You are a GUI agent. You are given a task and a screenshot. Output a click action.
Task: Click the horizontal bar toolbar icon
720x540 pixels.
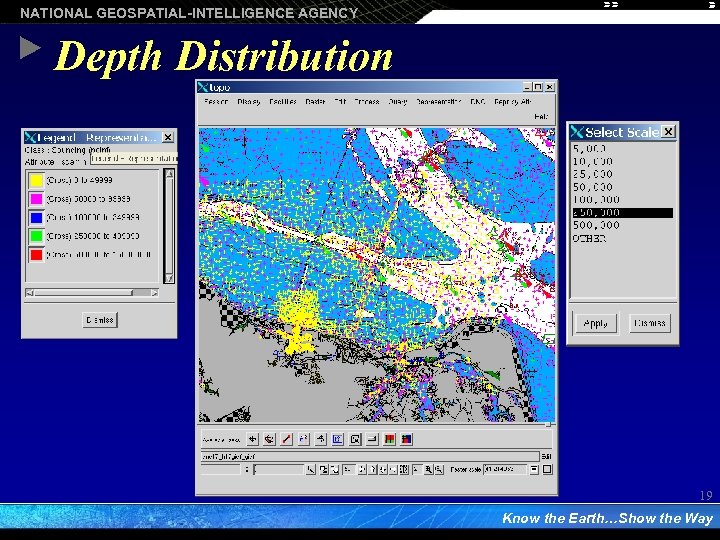click(x=372, y=439)
